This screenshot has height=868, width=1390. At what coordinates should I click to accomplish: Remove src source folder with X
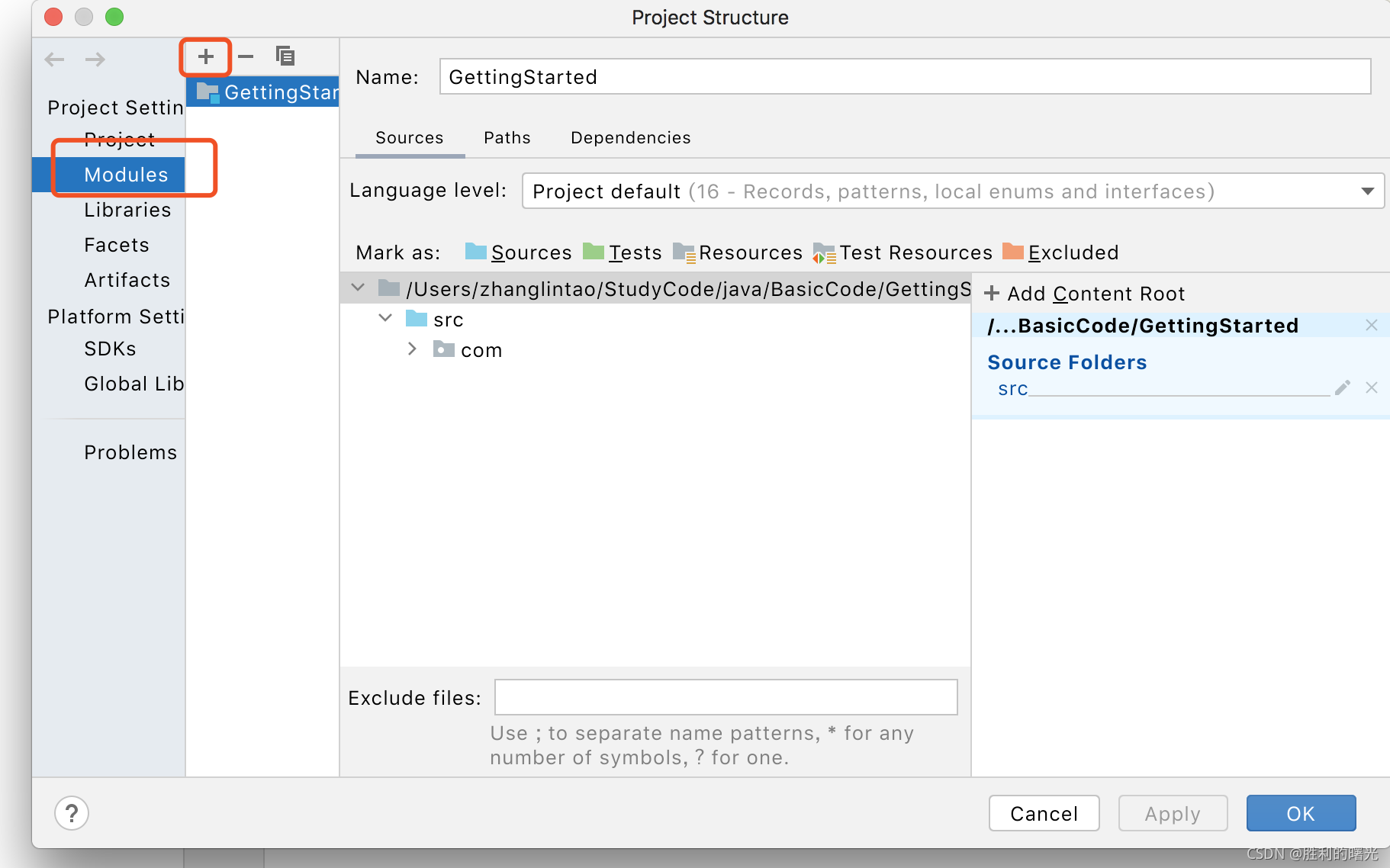(1372, 387)
